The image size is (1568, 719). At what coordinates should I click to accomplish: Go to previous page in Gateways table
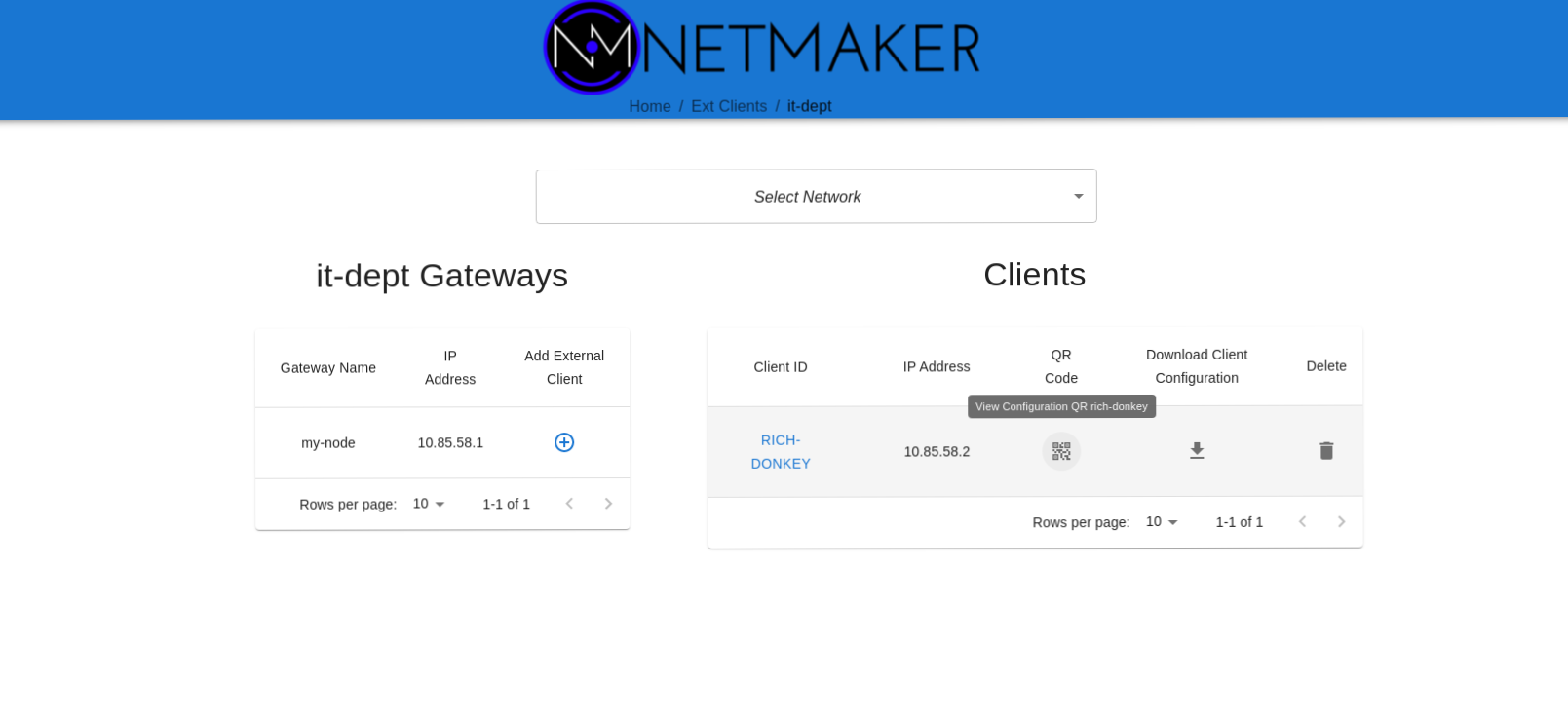(569, 504)
